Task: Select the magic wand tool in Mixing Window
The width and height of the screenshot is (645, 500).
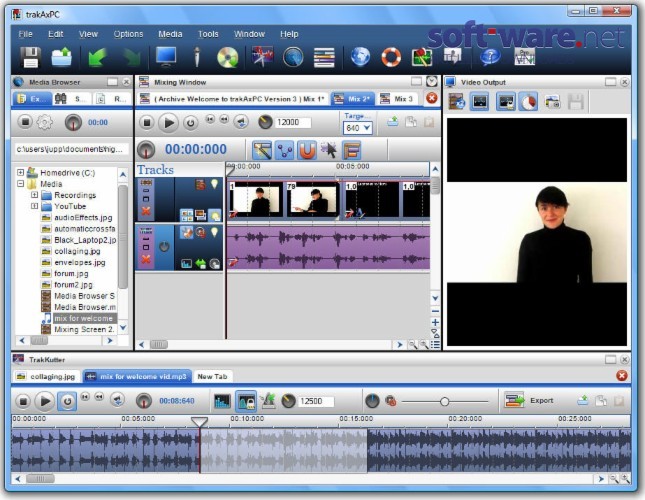Action: (262, 150)
